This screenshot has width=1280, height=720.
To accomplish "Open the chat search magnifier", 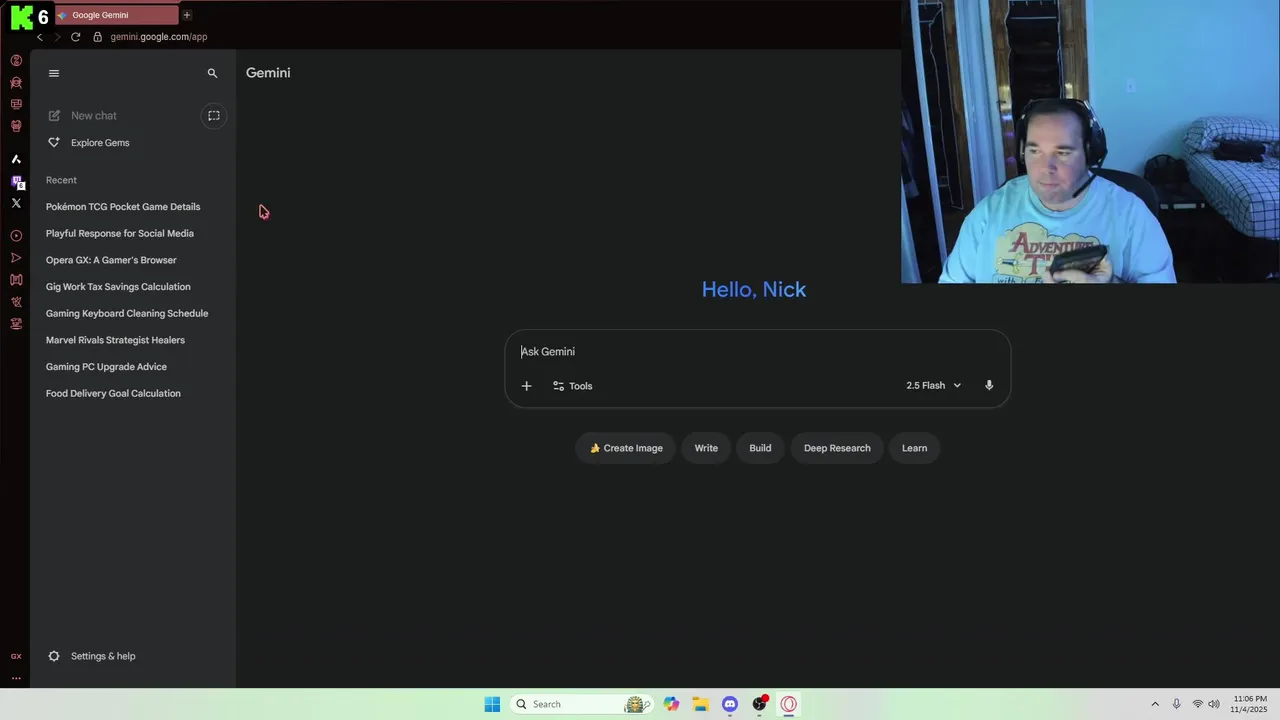I will [x=212, y=73].
